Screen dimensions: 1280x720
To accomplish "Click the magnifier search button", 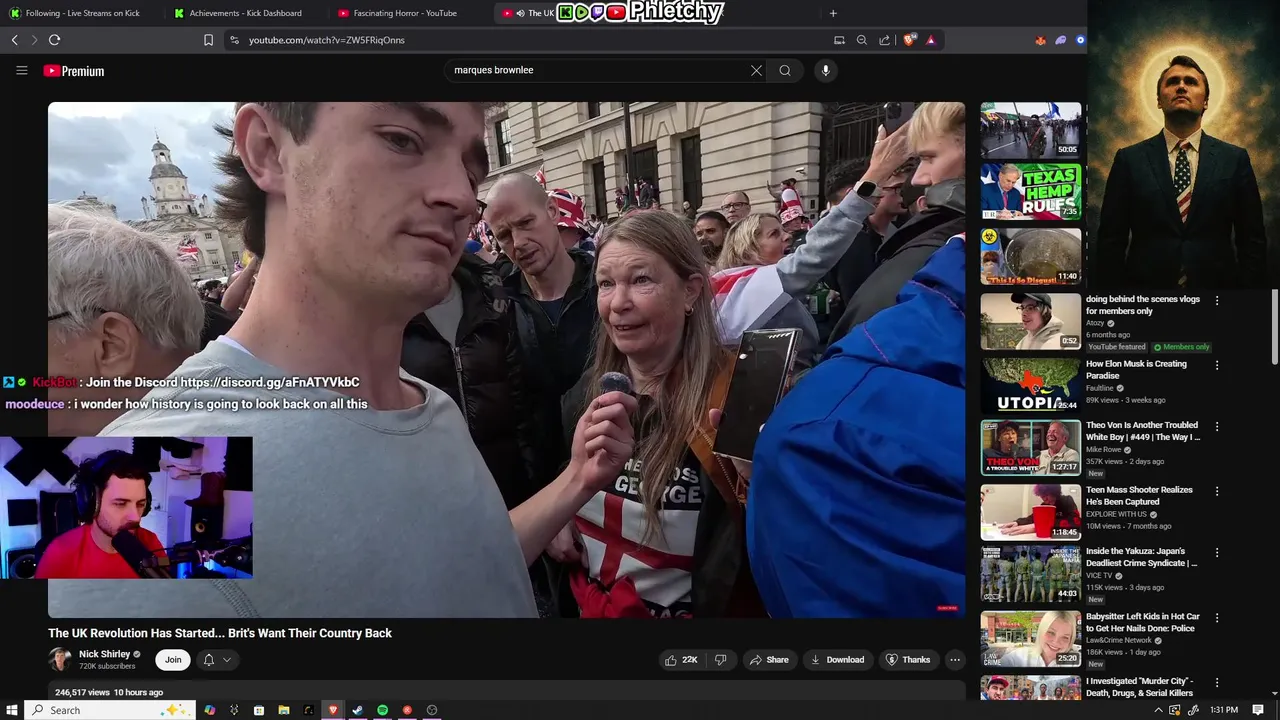I will click(x=785, y=70).
